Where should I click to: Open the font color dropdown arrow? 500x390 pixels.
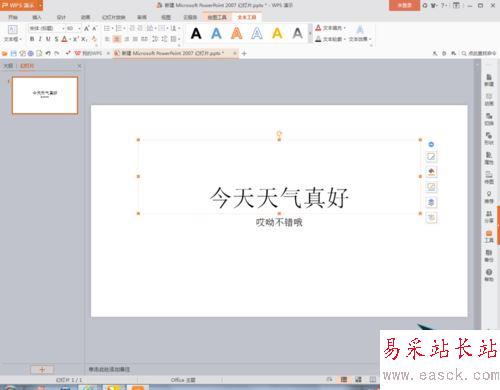click(x=70, y=39)
